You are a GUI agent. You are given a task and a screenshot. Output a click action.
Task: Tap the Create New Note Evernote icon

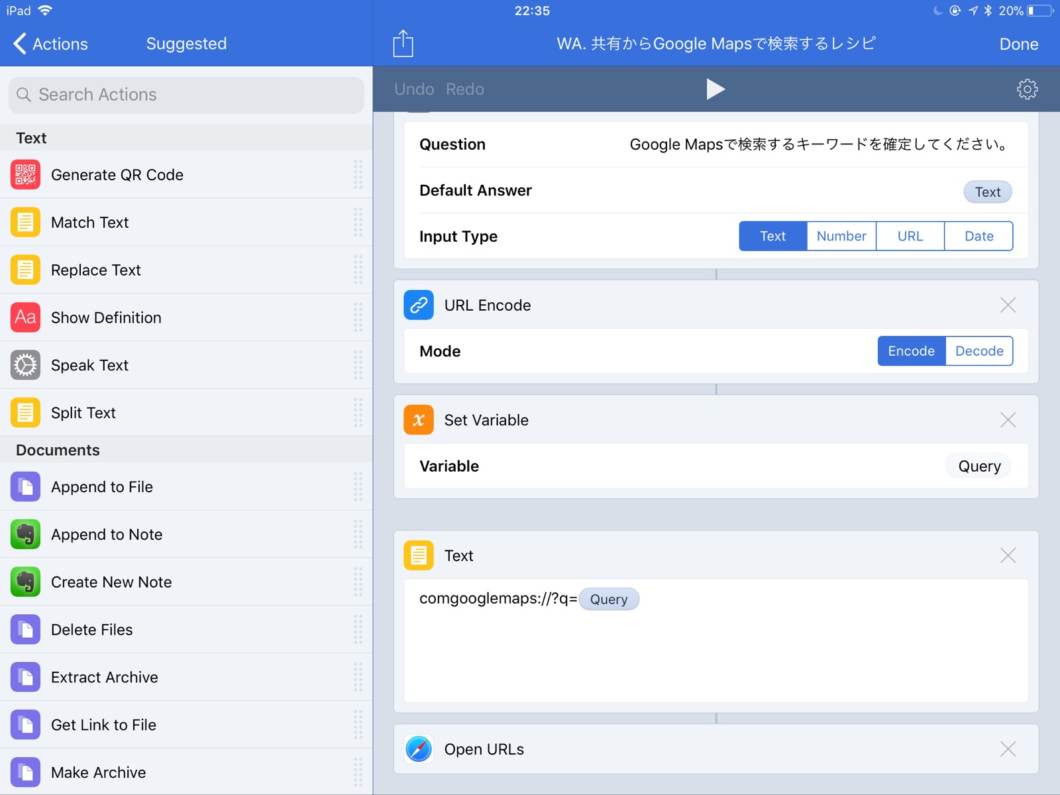[x=26, y=582]
